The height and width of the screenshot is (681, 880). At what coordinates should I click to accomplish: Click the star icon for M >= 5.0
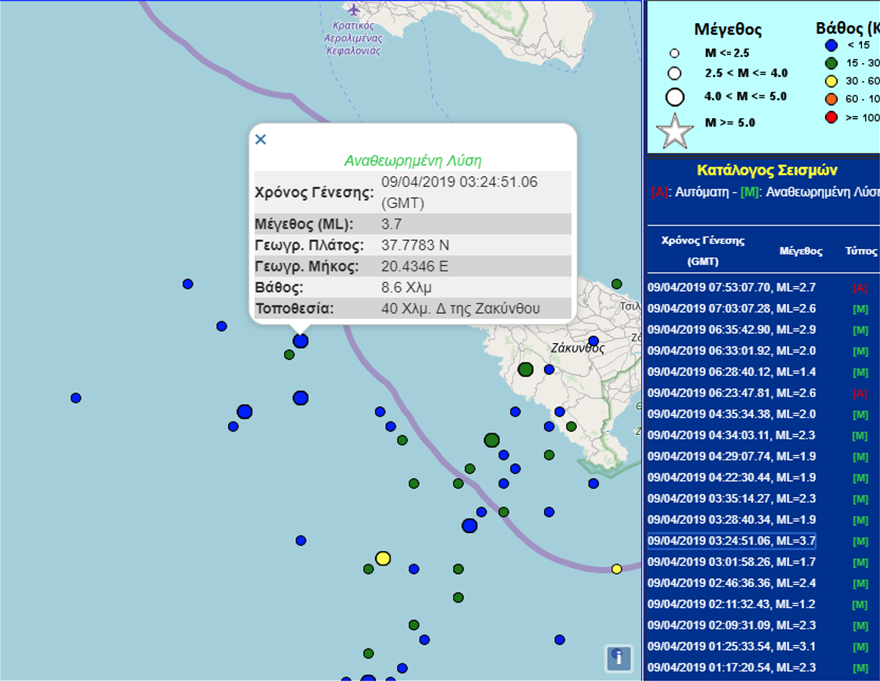click(x=675, y=131)
